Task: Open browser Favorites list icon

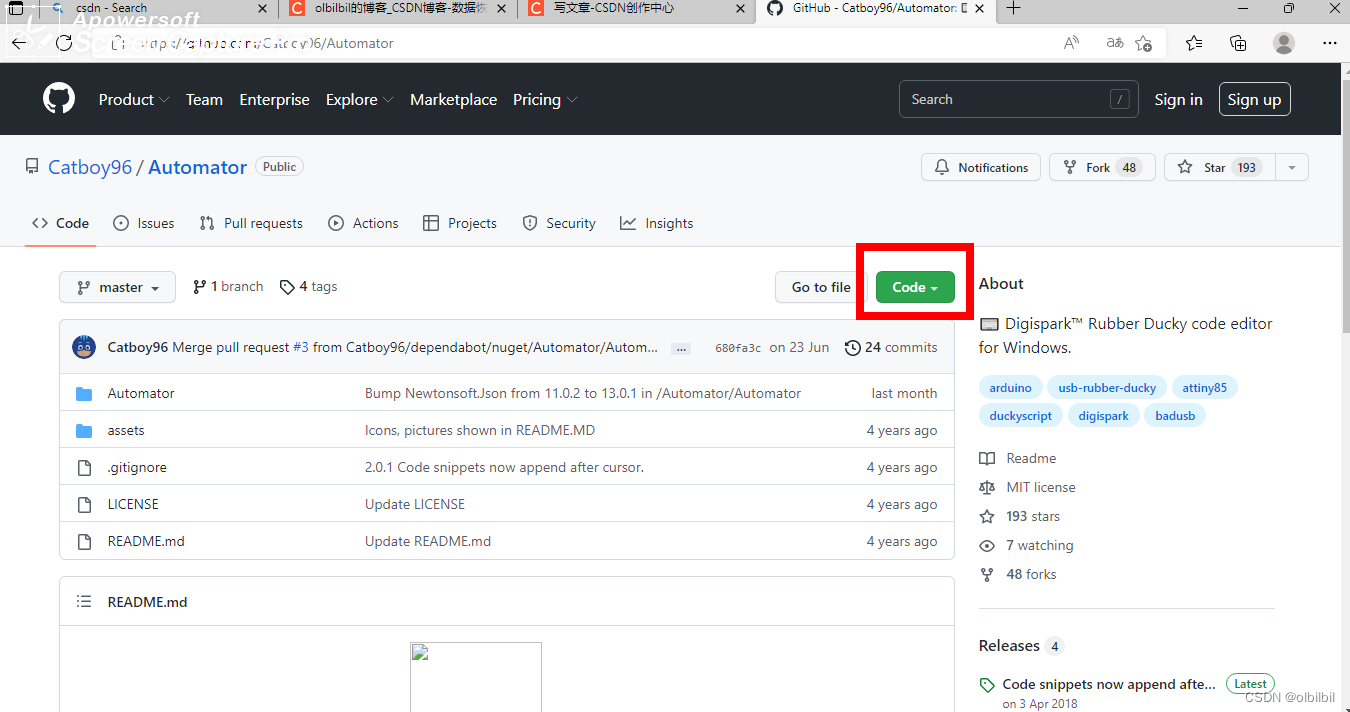Action: [x=1194, y=43]
